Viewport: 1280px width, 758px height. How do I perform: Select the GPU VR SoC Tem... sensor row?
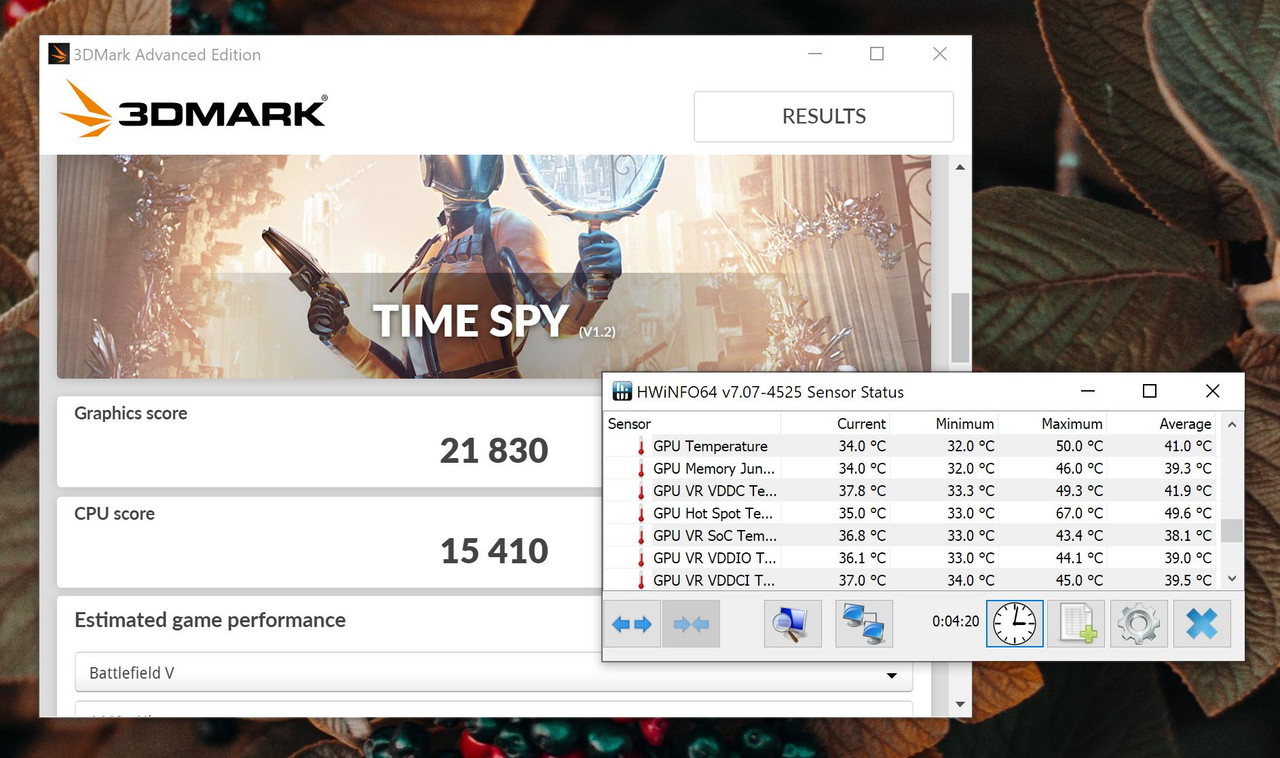910,535
